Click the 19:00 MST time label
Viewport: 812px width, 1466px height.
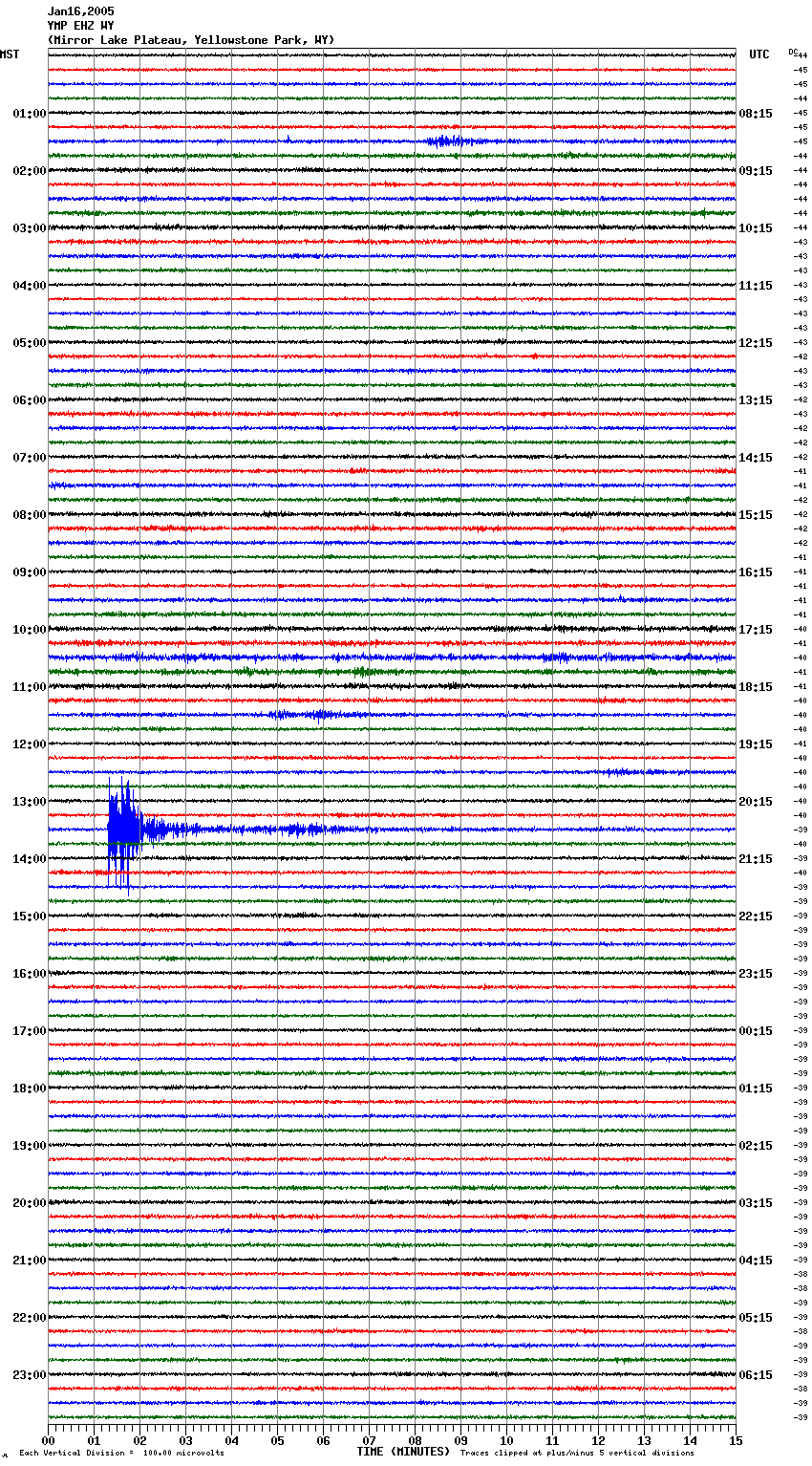click(x=30, y=1146)
